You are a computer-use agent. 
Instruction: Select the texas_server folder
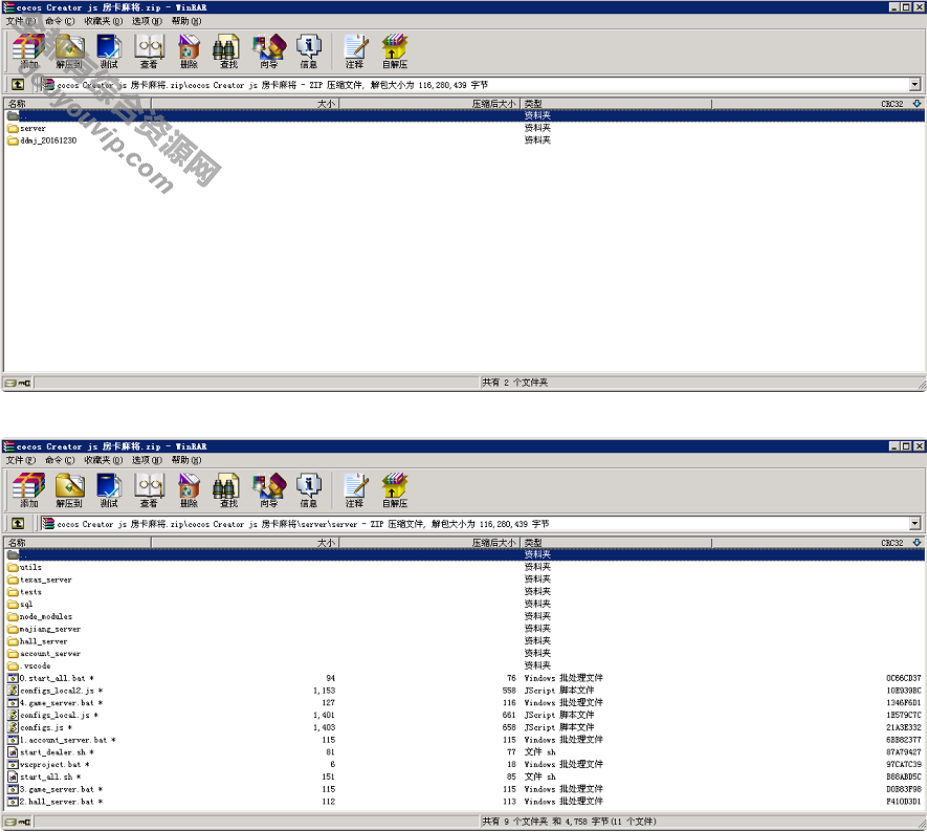tap(40, 580)
